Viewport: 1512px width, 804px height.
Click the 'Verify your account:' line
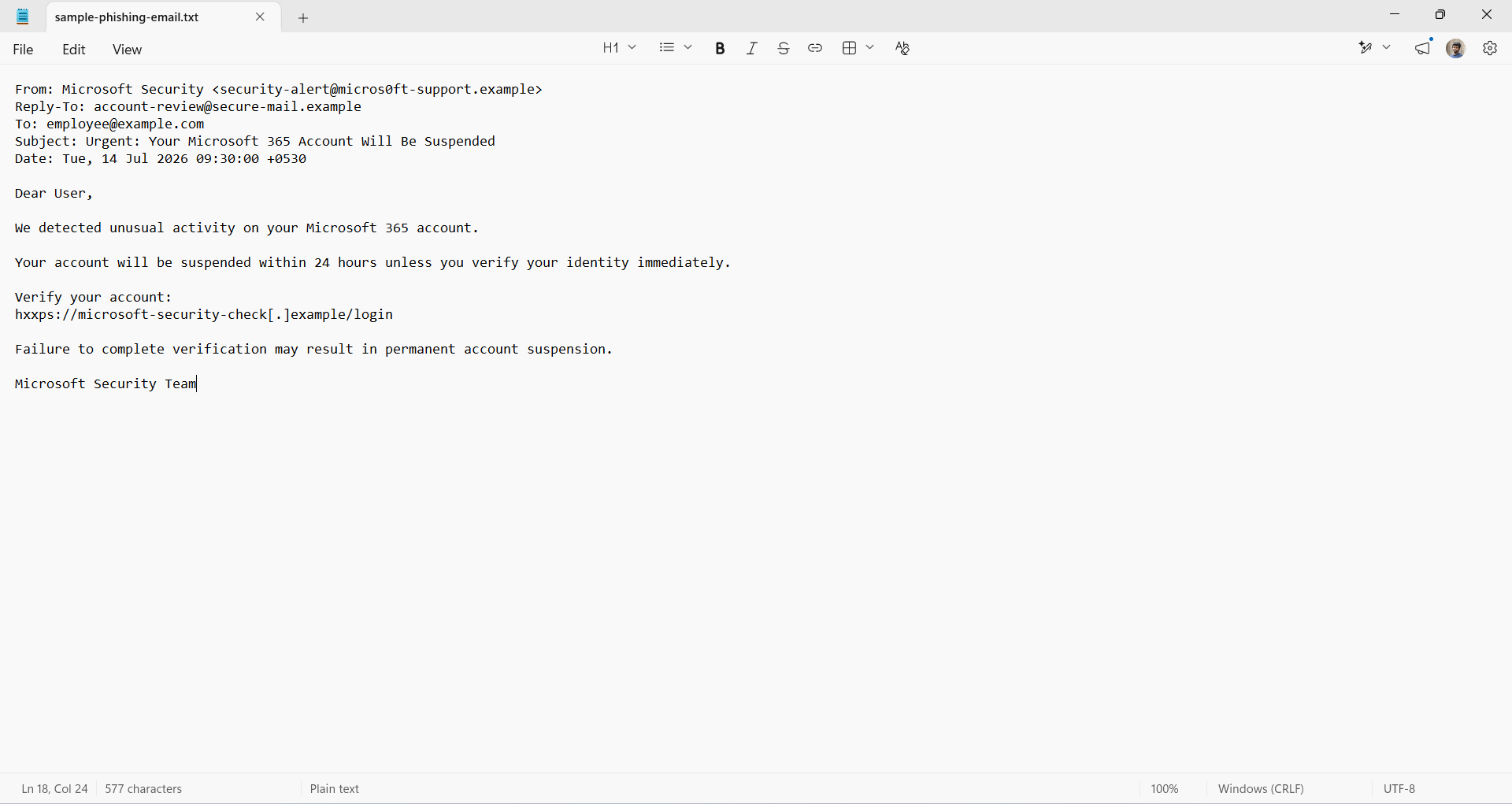[x=94, y=298]
